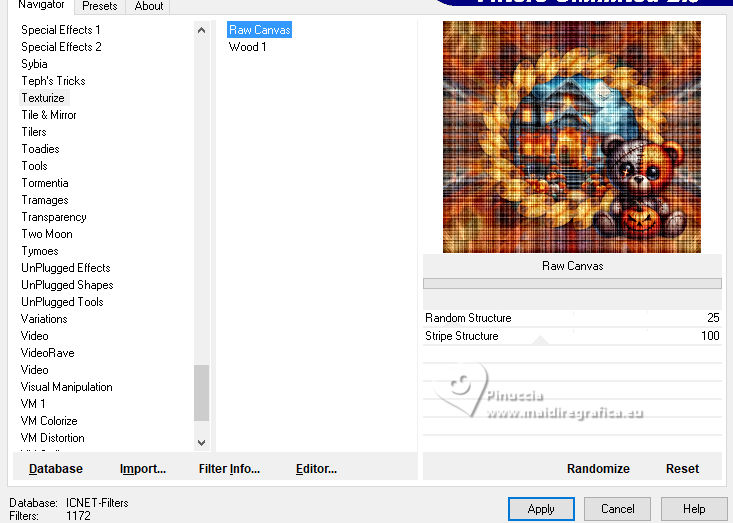Click the Raw Canvas preview image
733x523 pixels.
[572, 137]
